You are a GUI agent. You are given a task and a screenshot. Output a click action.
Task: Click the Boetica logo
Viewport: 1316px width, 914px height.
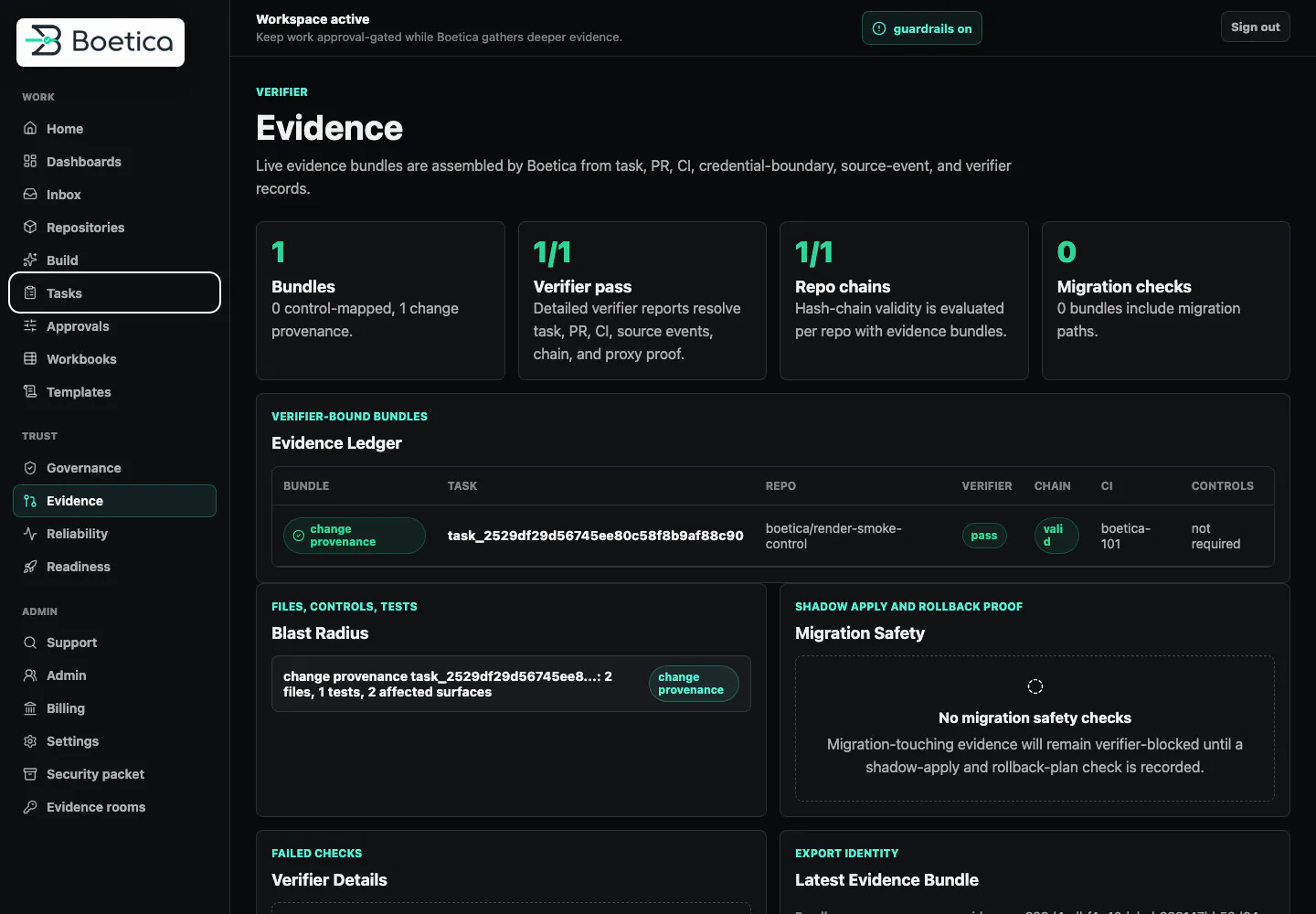tap(101, 42)
